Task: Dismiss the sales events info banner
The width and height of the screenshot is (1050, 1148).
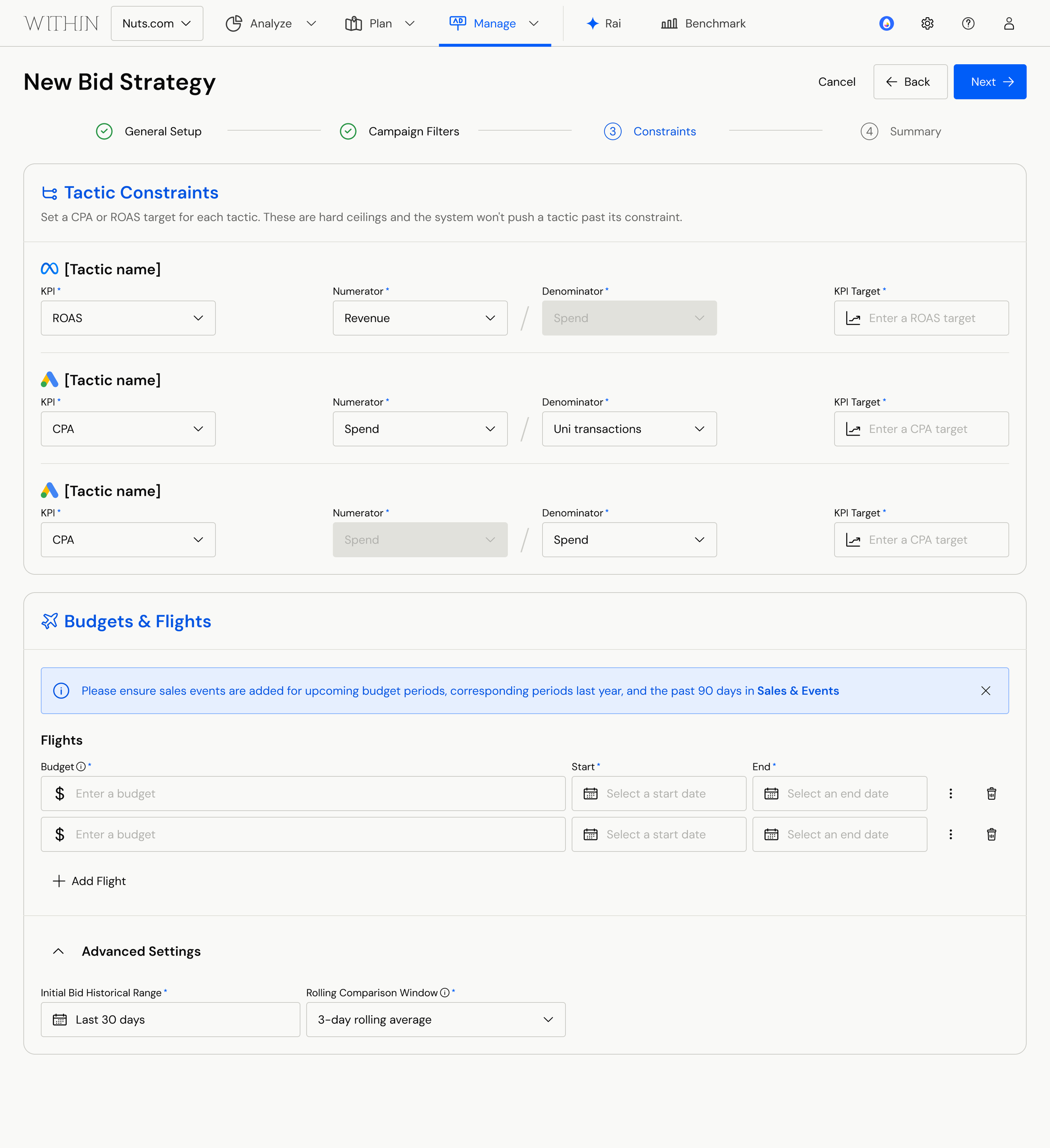Action: (x=986, y=691)
